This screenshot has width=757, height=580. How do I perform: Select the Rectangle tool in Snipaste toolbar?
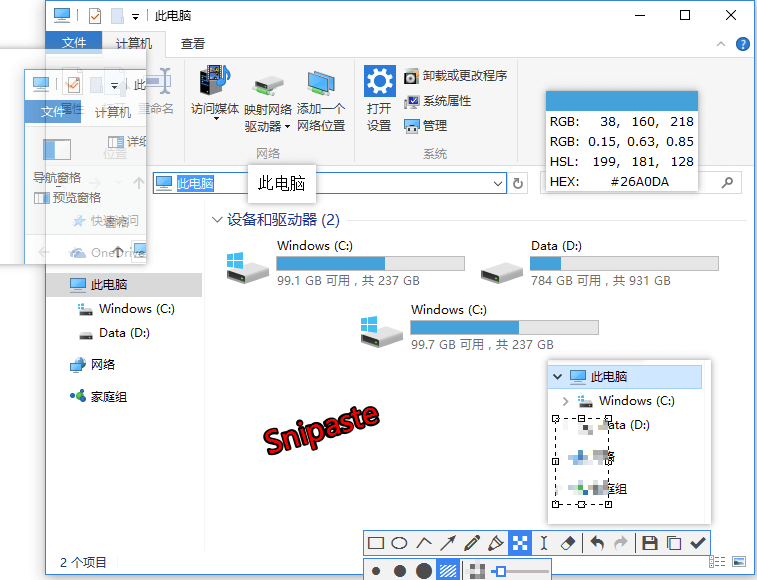point(376,543)
